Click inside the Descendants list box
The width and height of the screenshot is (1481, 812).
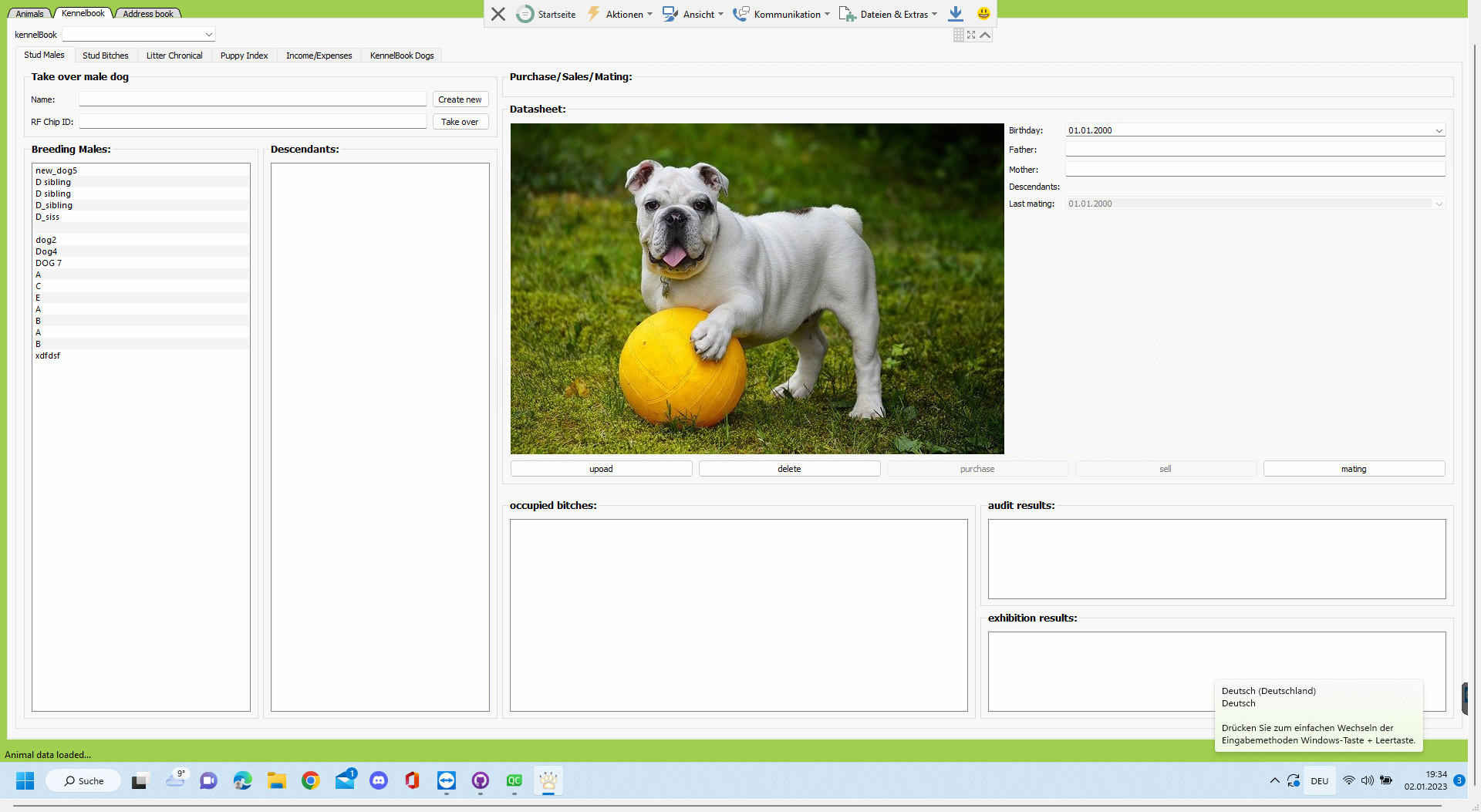[380, 436]
